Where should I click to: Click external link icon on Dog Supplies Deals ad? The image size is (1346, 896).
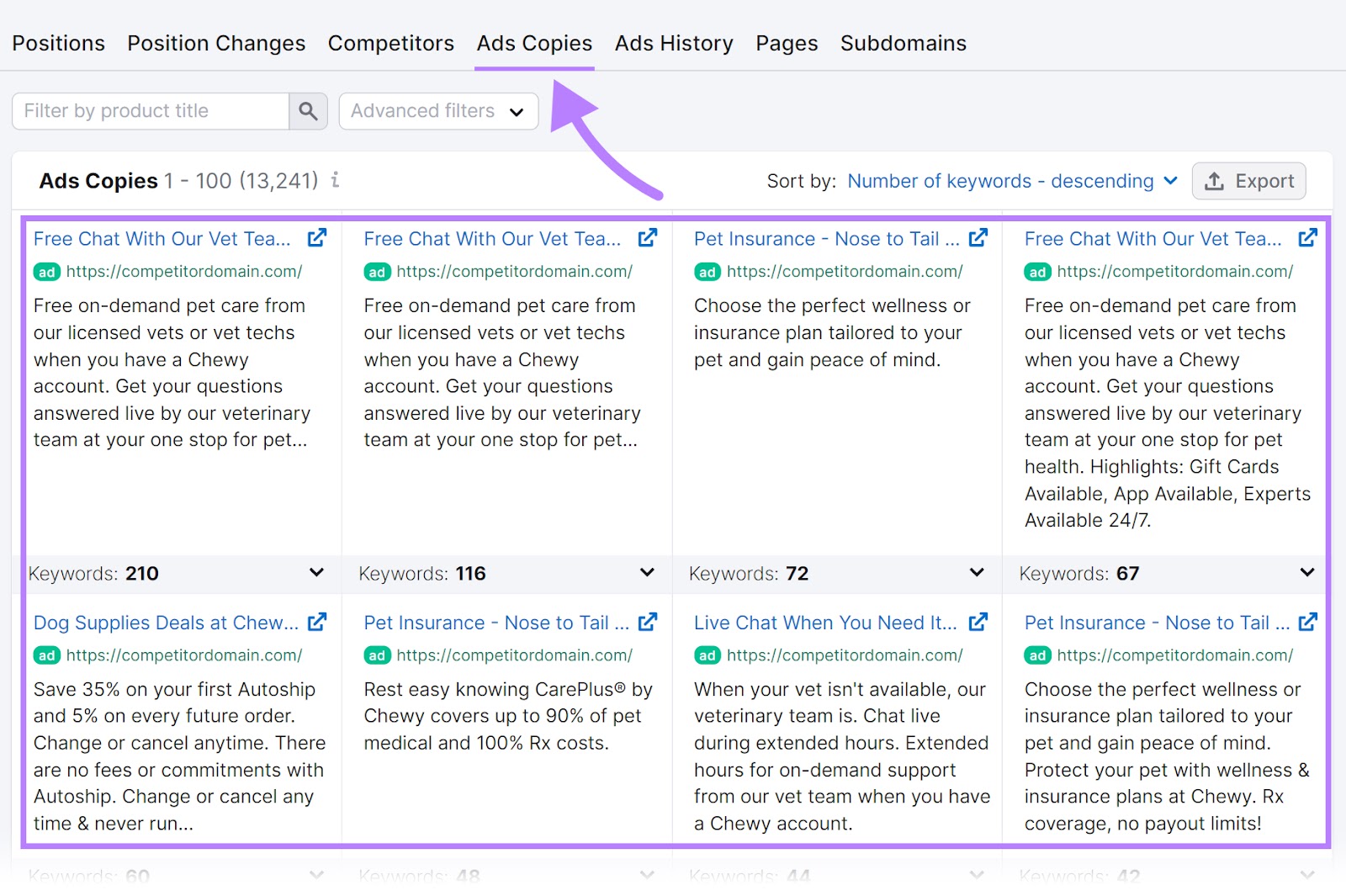pos(316,622)
